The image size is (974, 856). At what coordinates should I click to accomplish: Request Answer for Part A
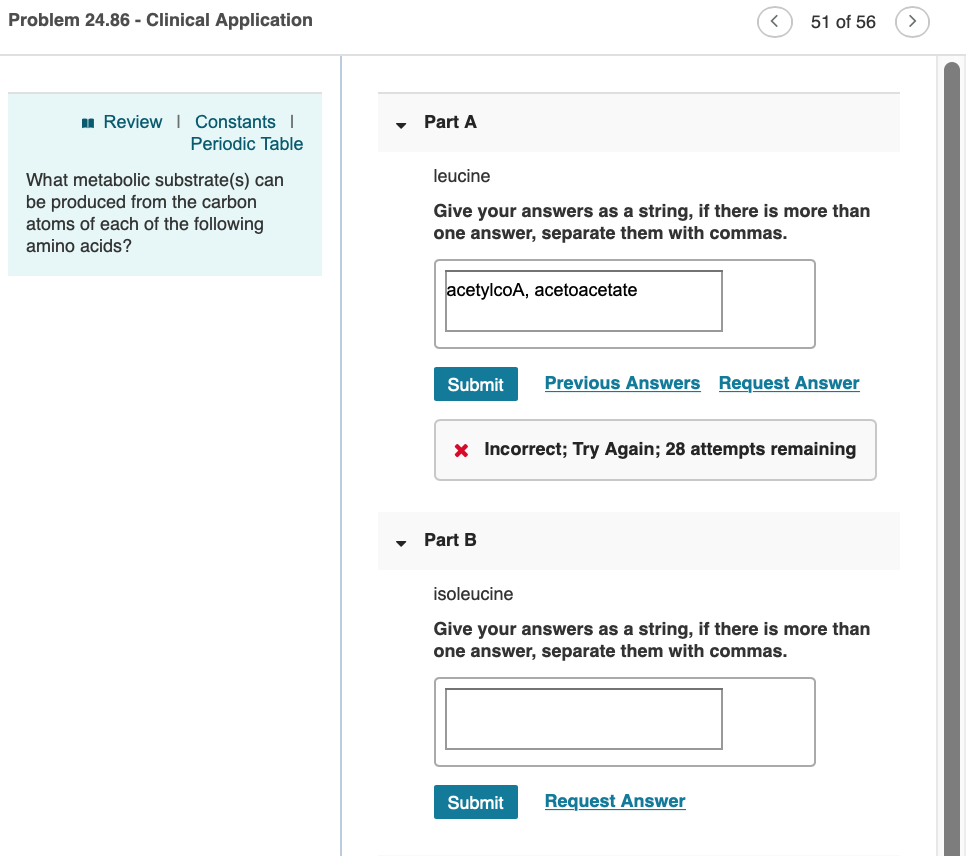(789, 382)
